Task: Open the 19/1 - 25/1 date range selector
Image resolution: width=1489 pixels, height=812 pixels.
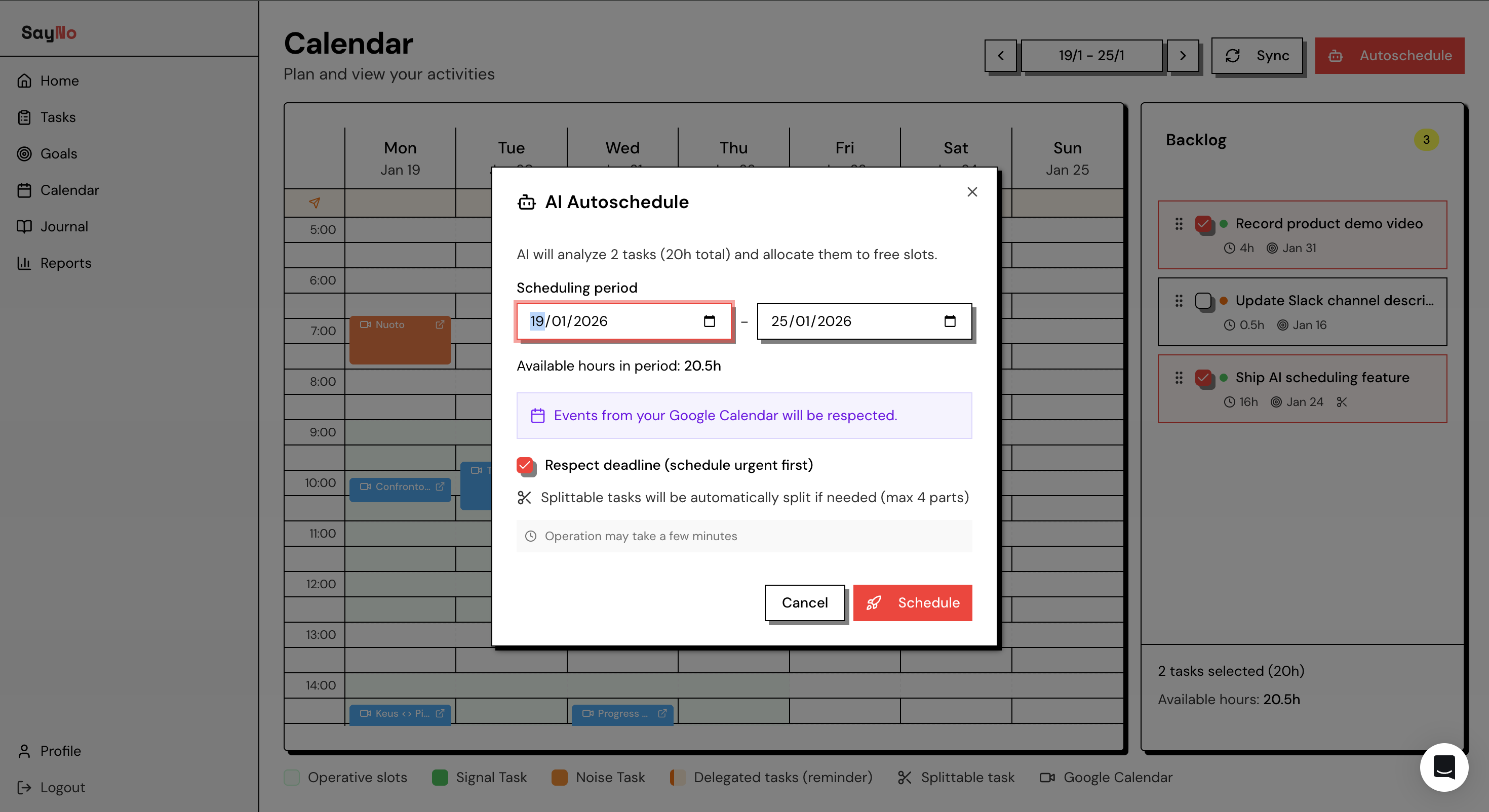Action: (x=1091, y=56)
